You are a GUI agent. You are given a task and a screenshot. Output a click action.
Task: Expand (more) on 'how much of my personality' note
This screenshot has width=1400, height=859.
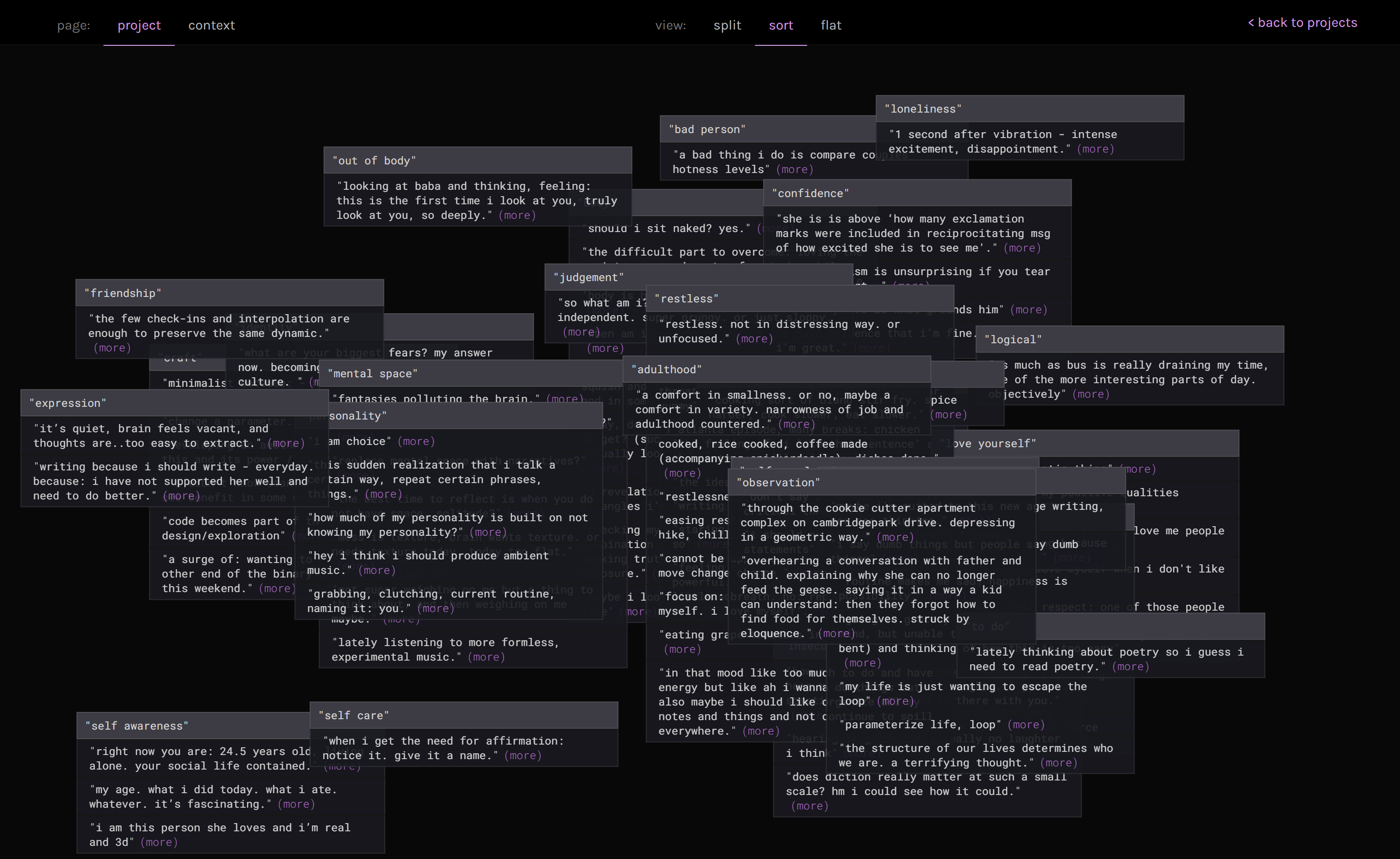pos(488,532)
